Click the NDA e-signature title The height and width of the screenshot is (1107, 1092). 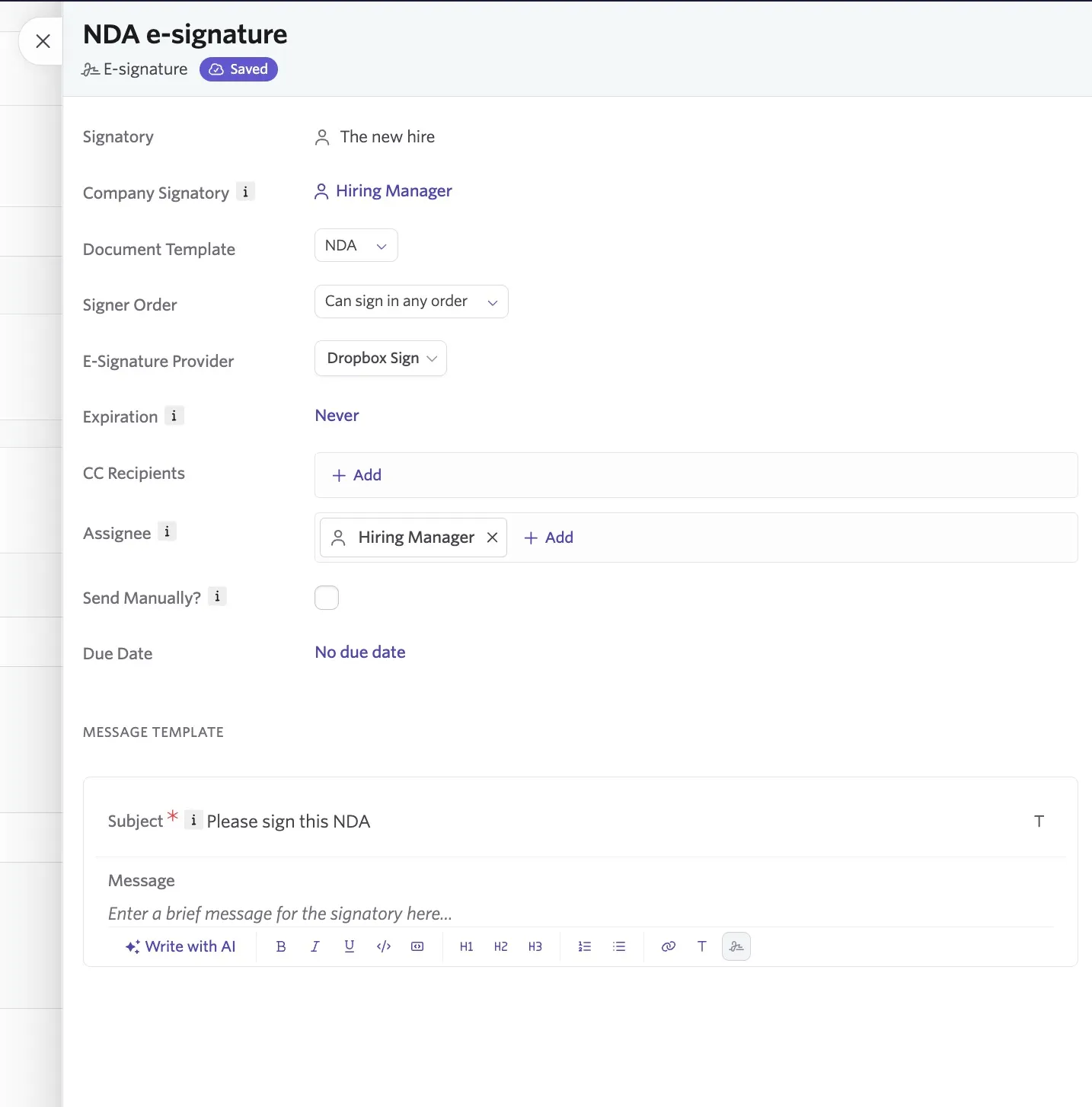(185, 34)
